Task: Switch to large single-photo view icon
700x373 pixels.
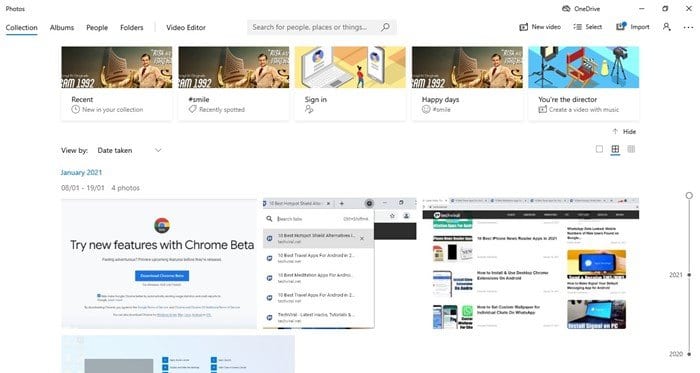Action: click(x=599, y=149)
